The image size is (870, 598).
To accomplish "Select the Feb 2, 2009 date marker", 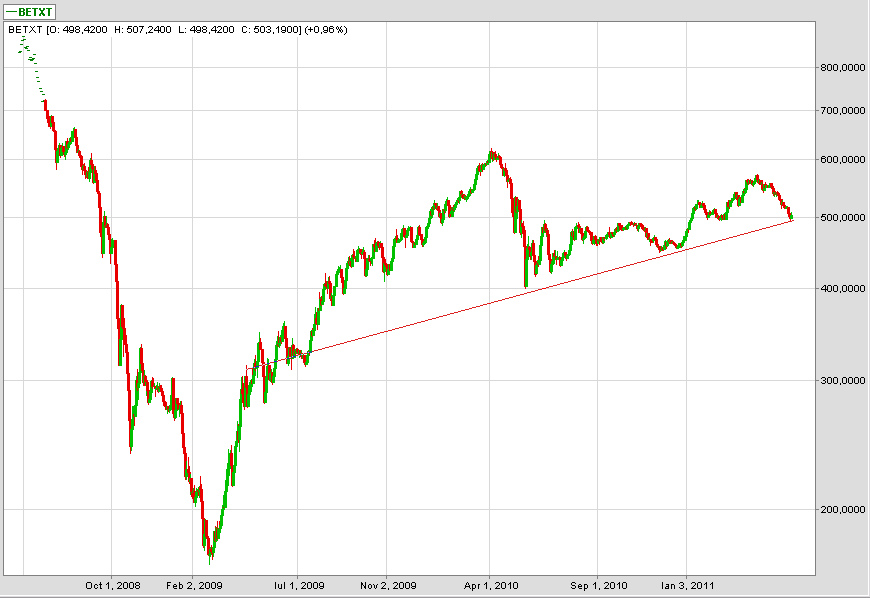I will click(x=195, y=585).
